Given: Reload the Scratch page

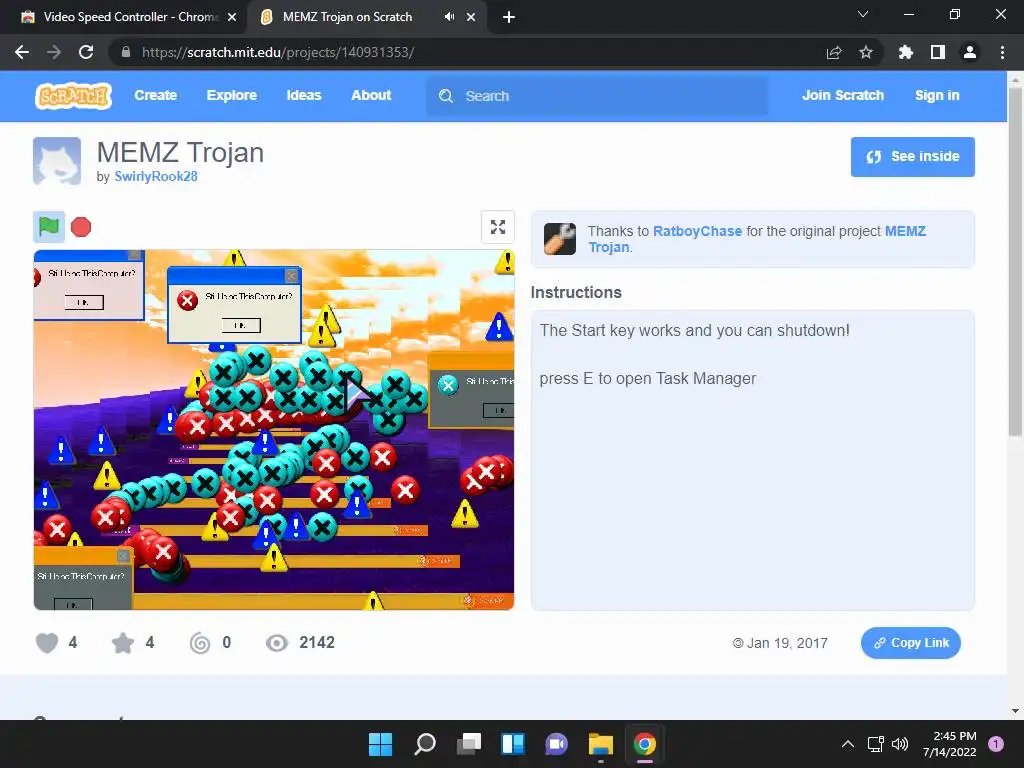Looking at the screenshot, I should point(86,52).
